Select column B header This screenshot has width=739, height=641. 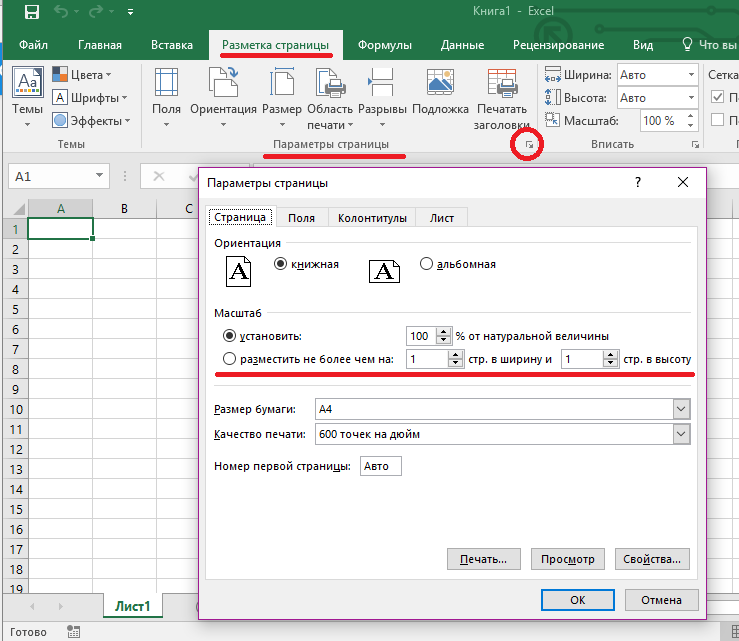coord(124,208)
